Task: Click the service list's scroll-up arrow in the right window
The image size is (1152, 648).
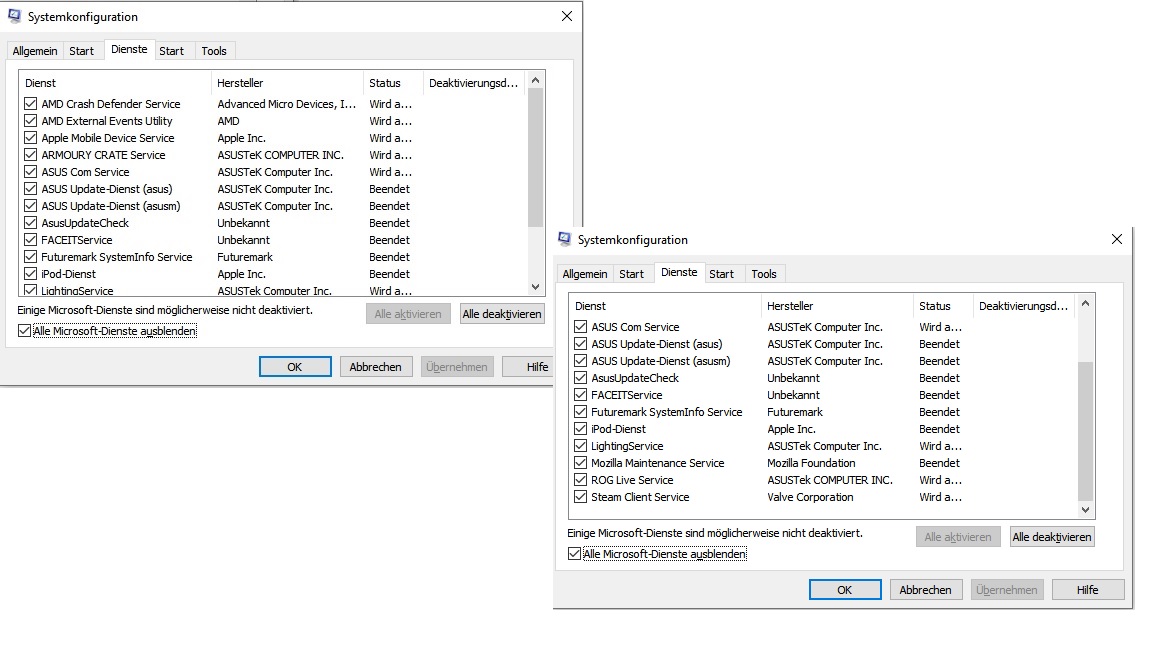Action: coord(1086,303)
